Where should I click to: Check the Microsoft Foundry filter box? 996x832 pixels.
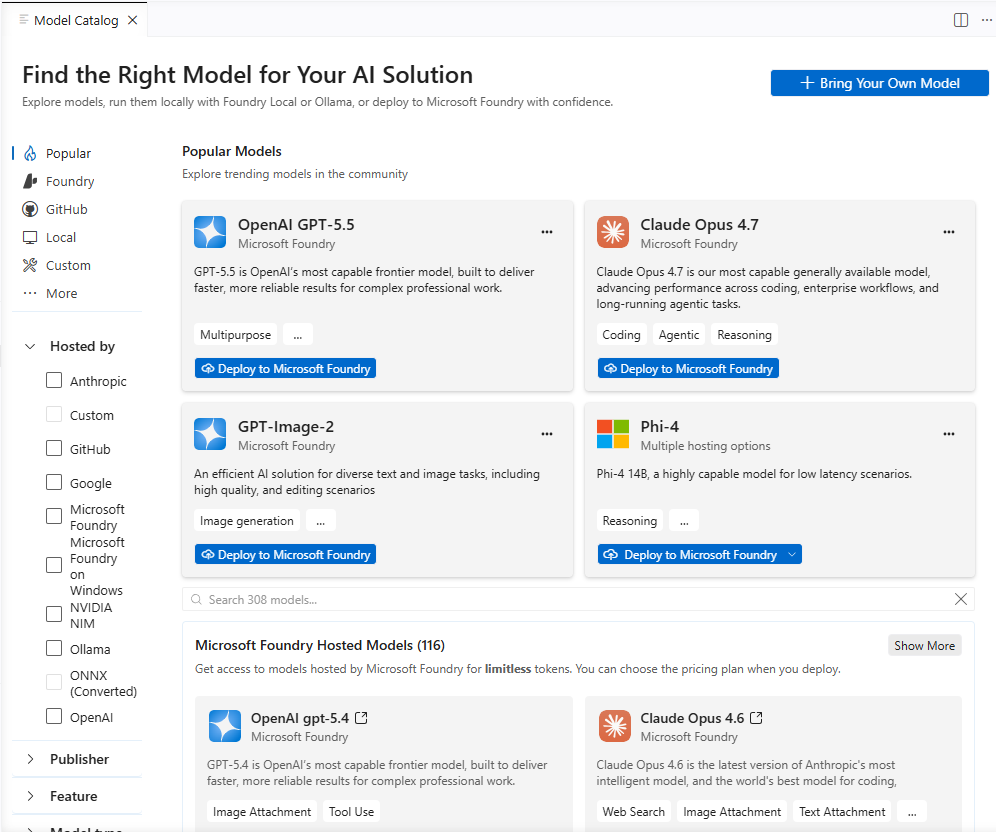pos(54,516)
